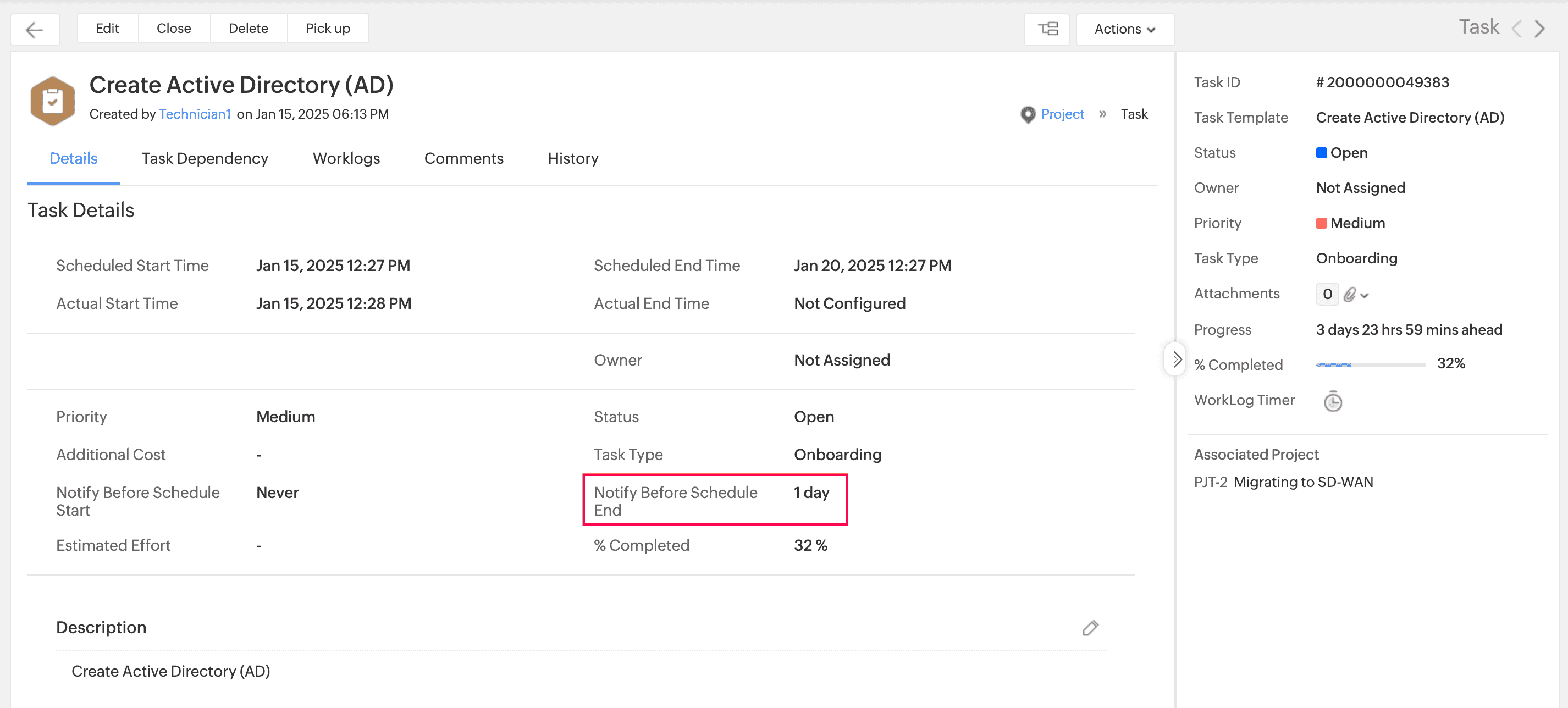Click the Project location pin icon
Screen dimensions: 1568x708
1028,114
